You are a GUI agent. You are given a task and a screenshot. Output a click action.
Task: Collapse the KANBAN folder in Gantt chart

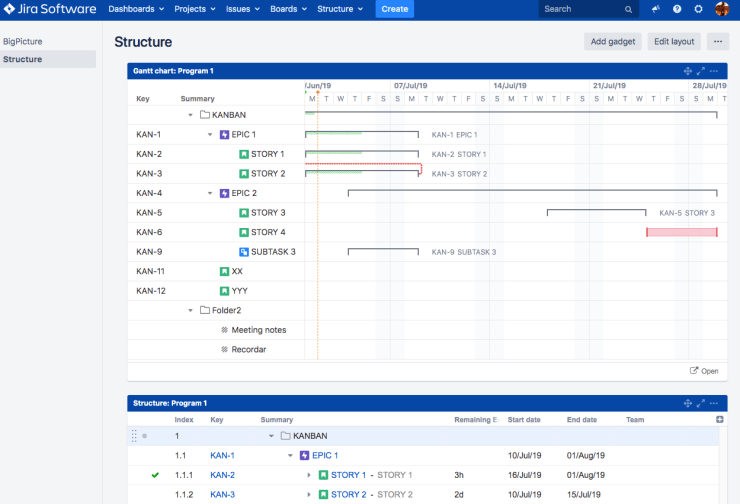pyautogui.click(x=191, y=115)
